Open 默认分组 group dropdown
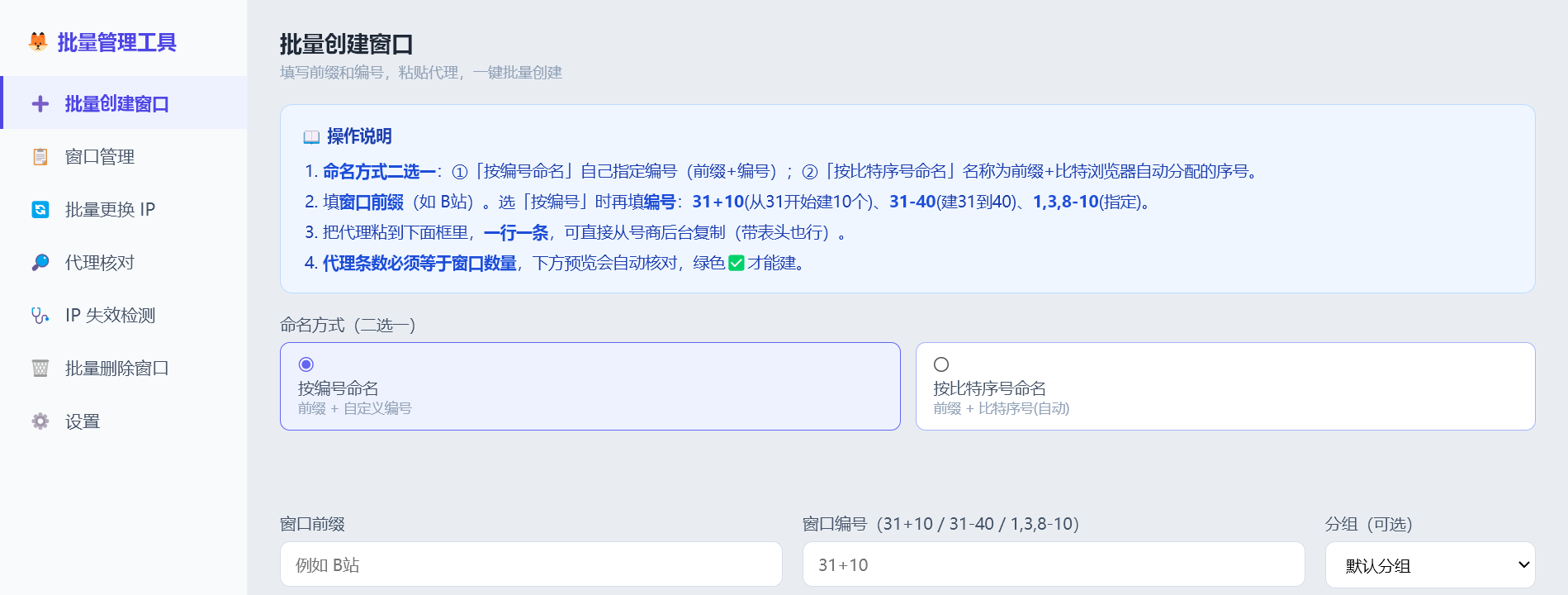Screen dimensions: 1568x595 (1430, 565)
